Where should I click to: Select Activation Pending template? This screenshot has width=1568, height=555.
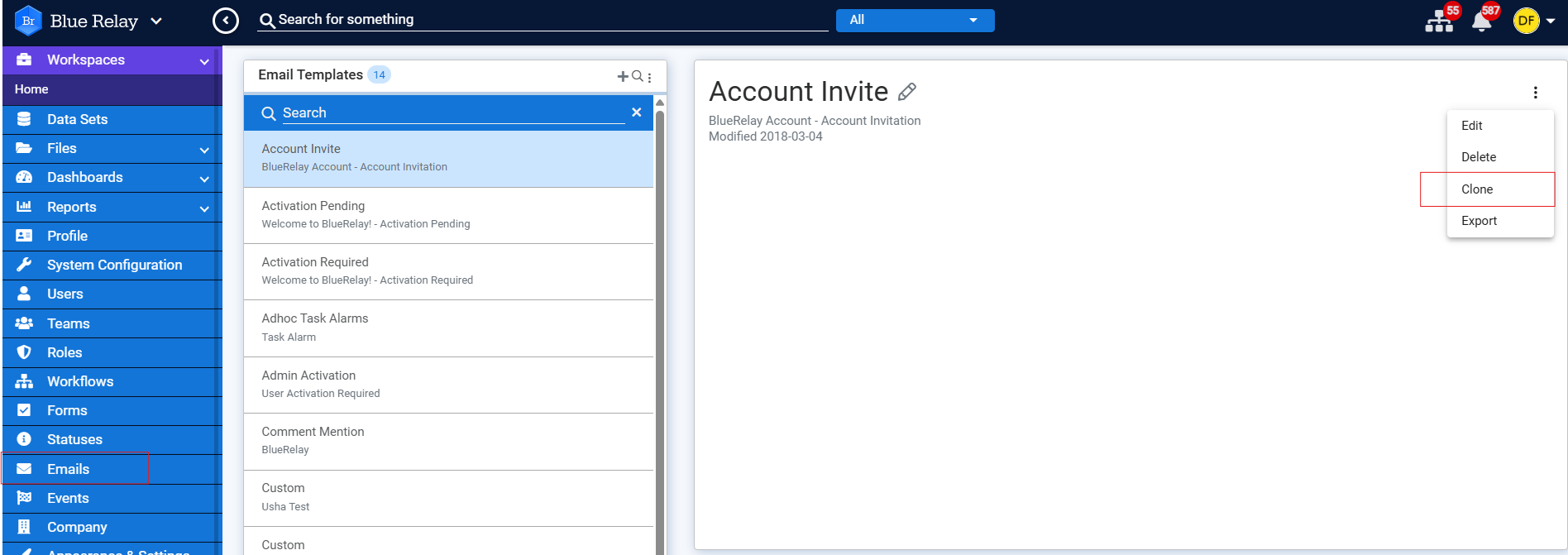click(448, 215)
